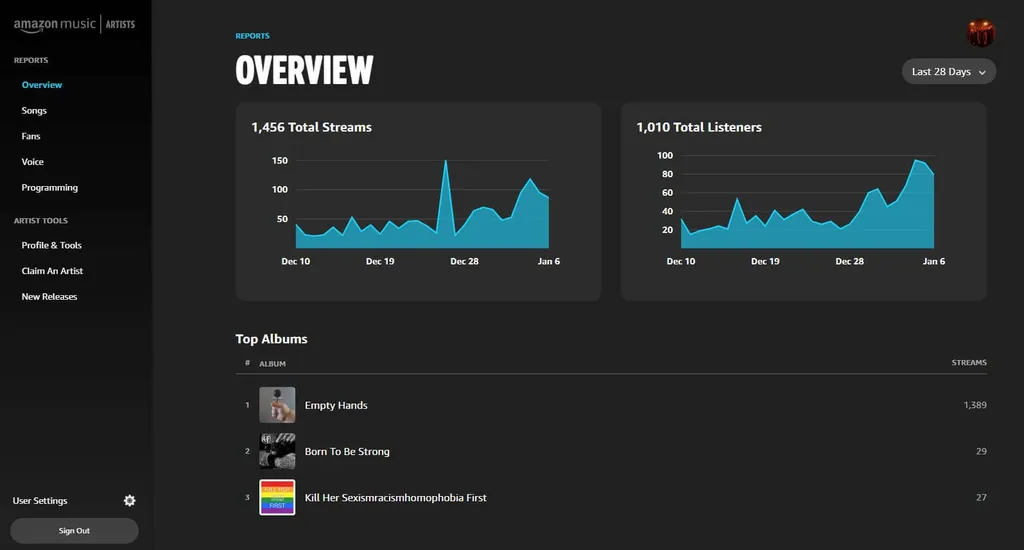The height and width of the screenshot is (550, 1024).
Task: Click the peak in the Total Streams chart
Action: (445, 161)
